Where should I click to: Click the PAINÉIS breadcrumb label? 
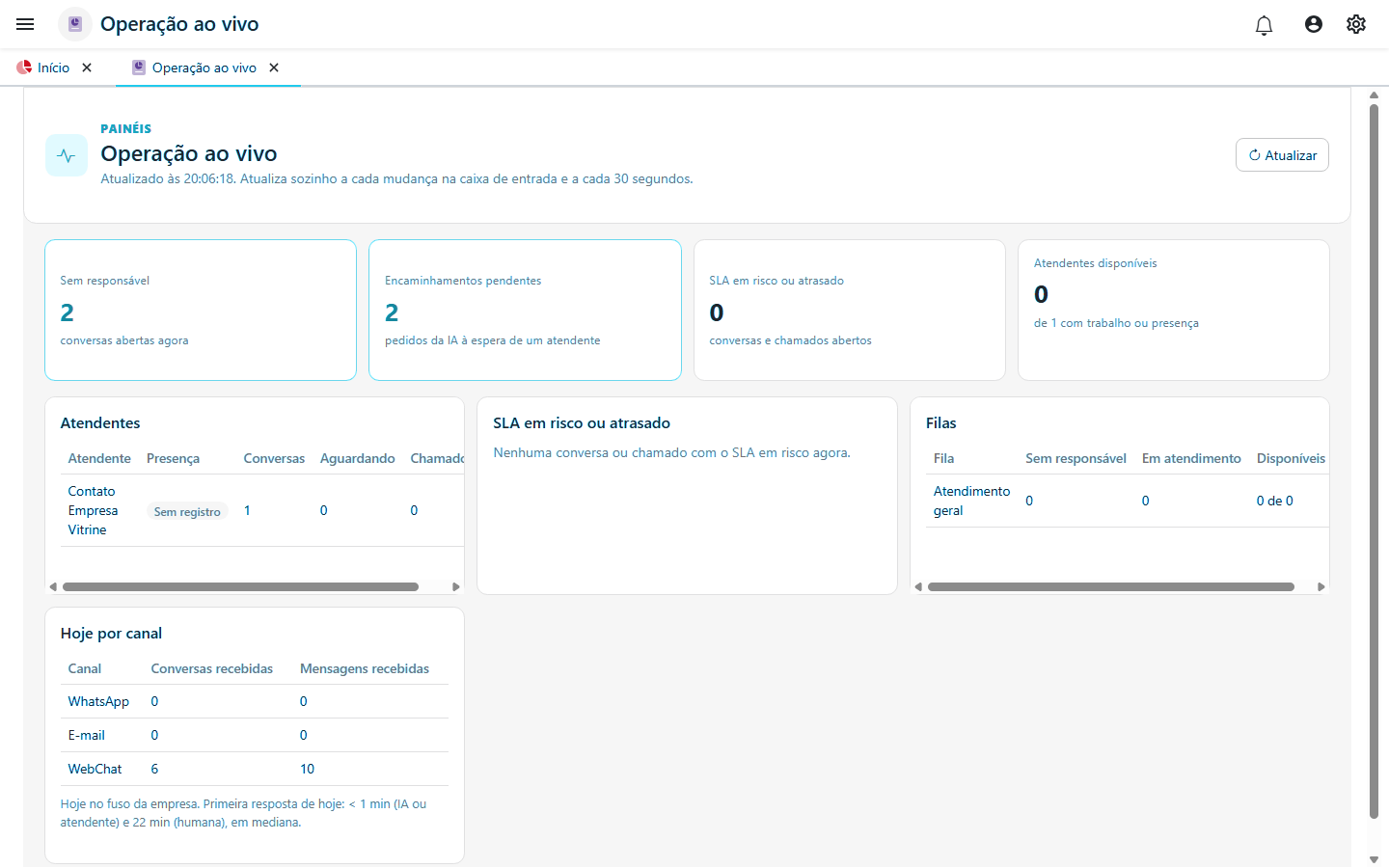[x=126, y=128]
